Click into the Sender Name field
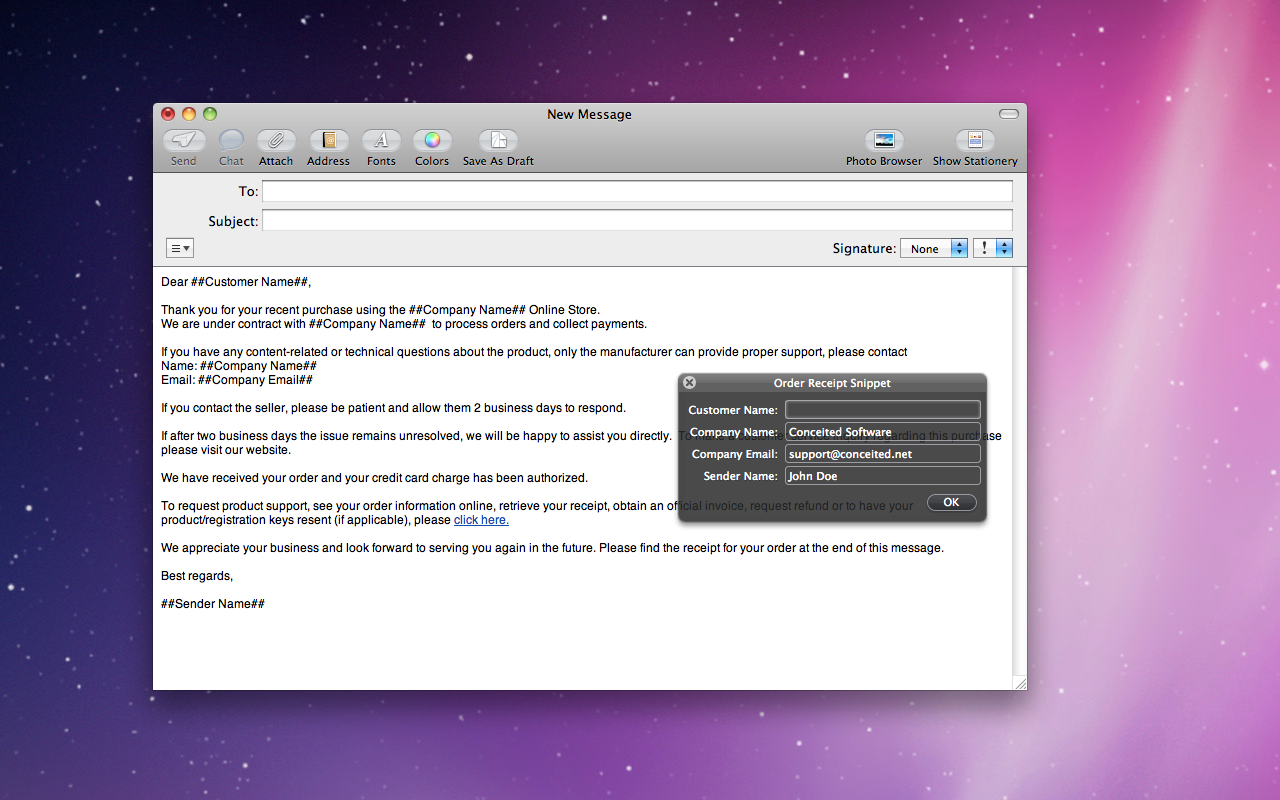 pyautogui.click(x=882, y=476)
